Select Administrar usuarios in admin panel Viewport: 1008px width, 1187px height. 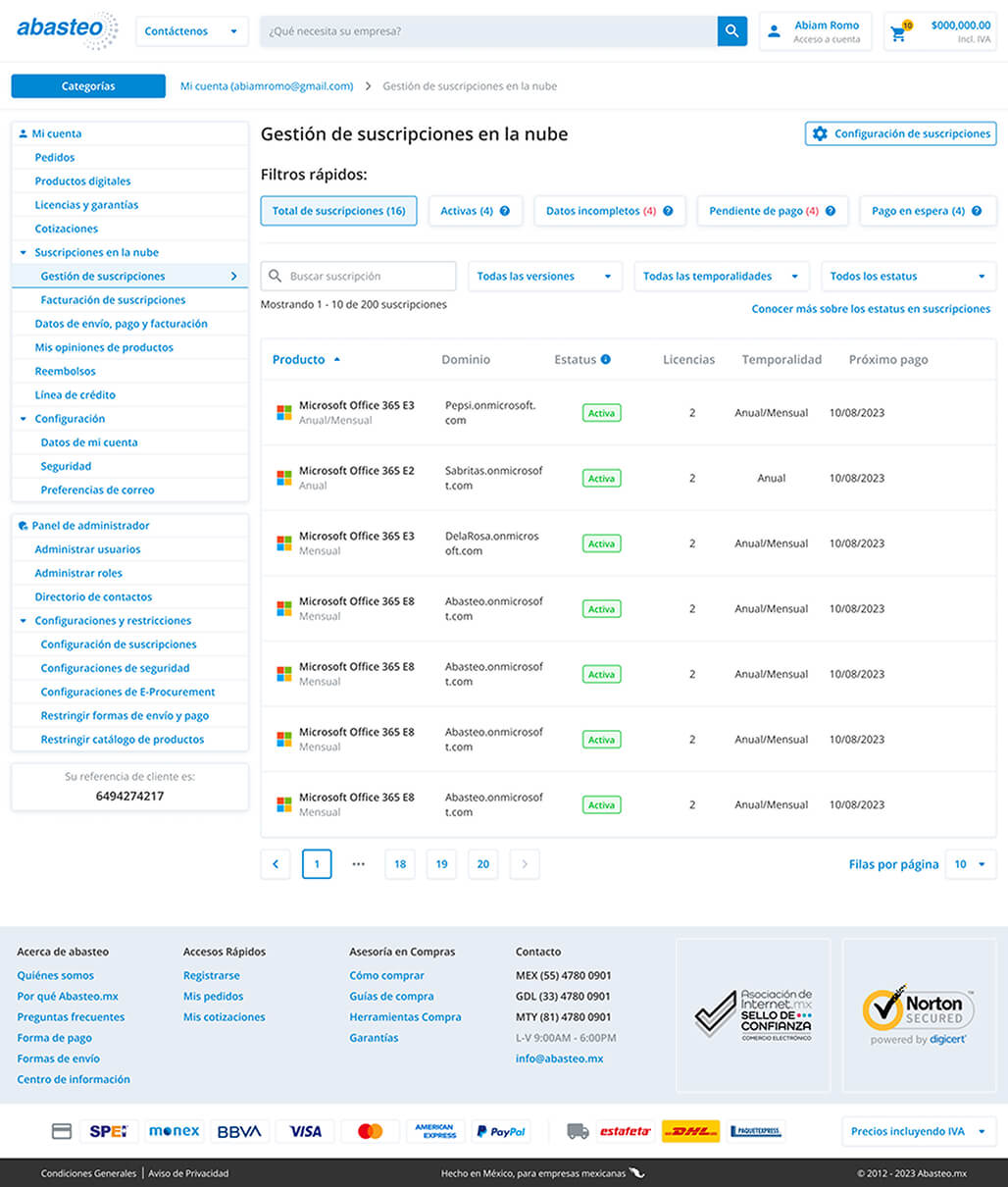point(87,549)
